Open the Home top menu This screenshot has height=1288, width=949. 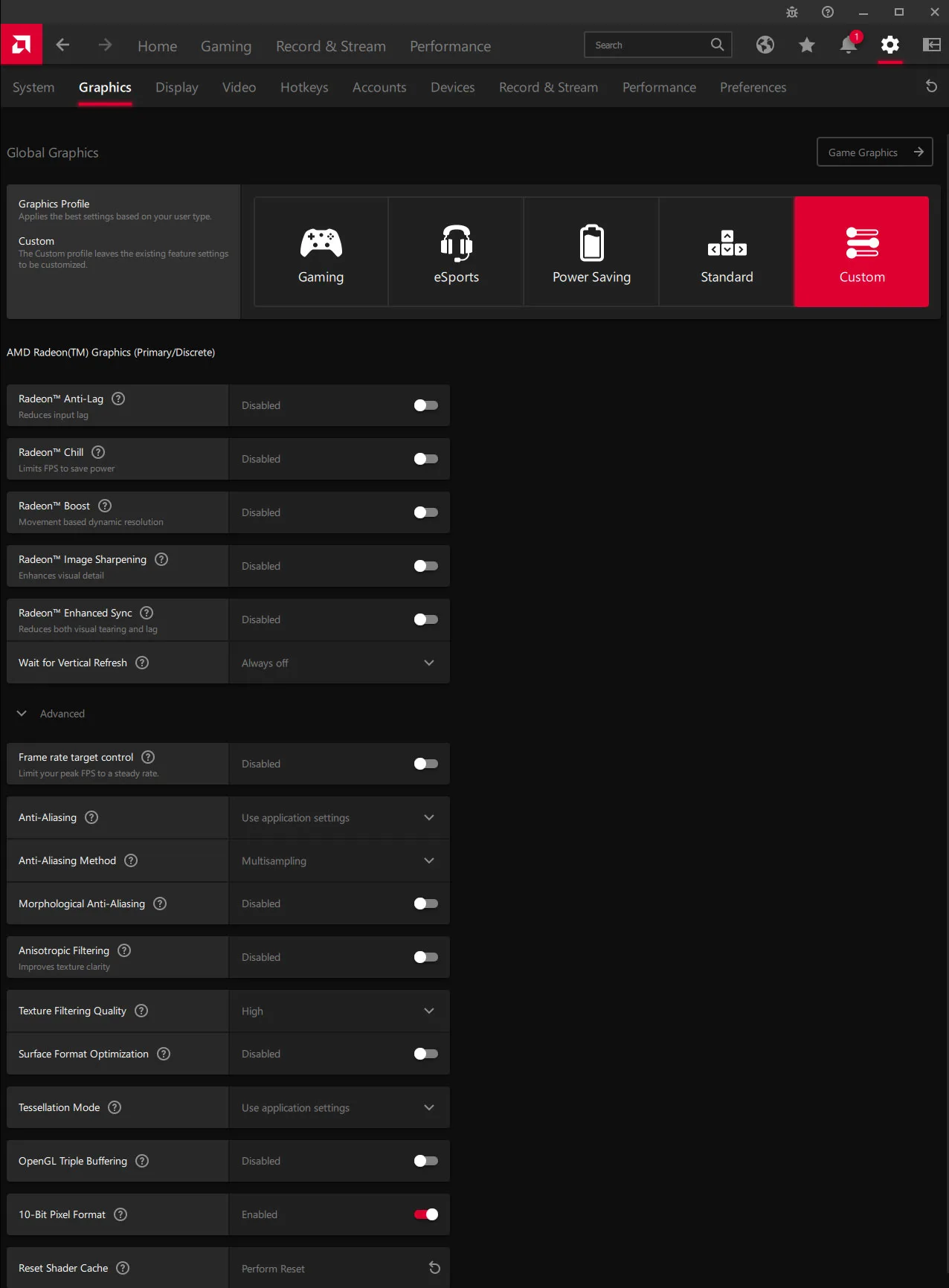coord(158,46)
